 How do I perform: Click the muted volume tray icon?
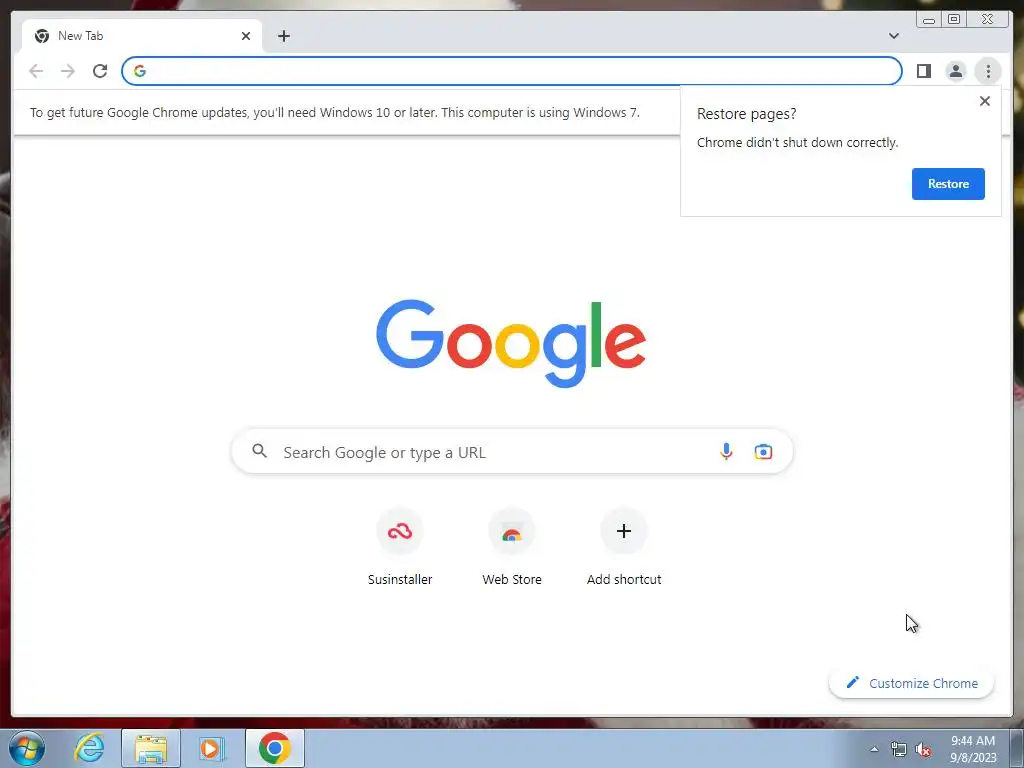point(923,749)
